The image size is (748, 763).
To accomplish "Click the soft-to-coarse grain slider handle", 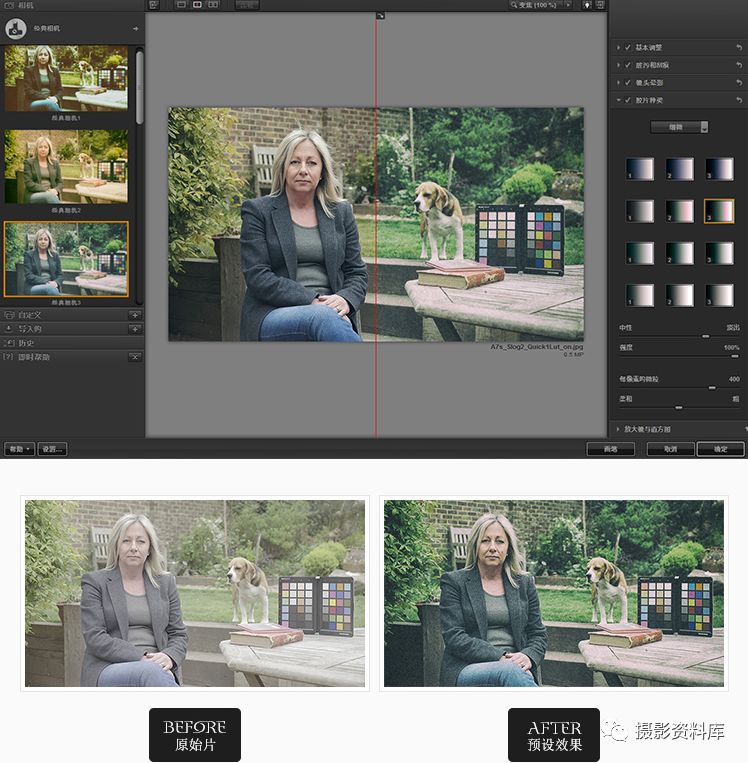I will click(679, 407).
